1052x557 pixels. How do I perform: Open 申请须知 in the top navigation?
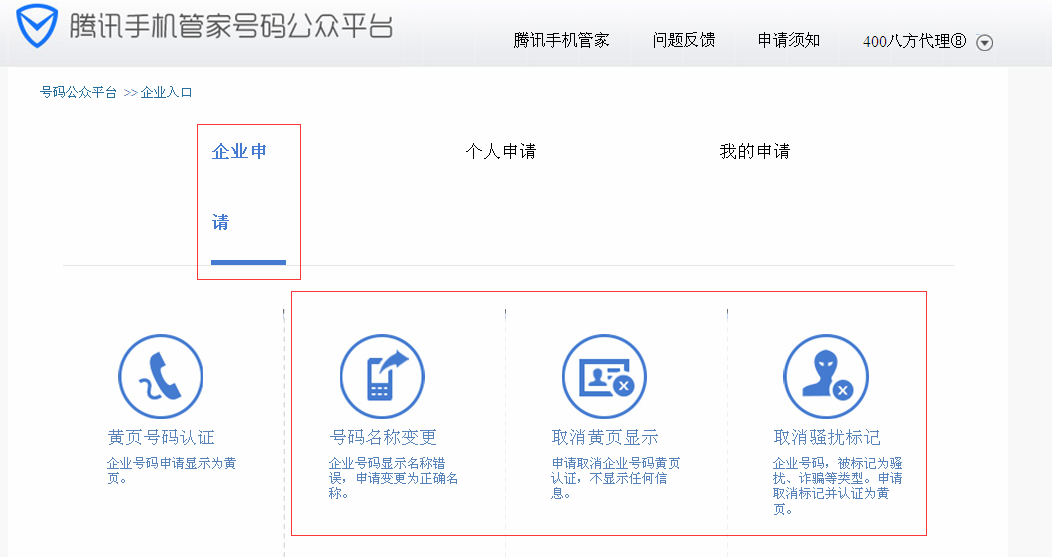789,41
